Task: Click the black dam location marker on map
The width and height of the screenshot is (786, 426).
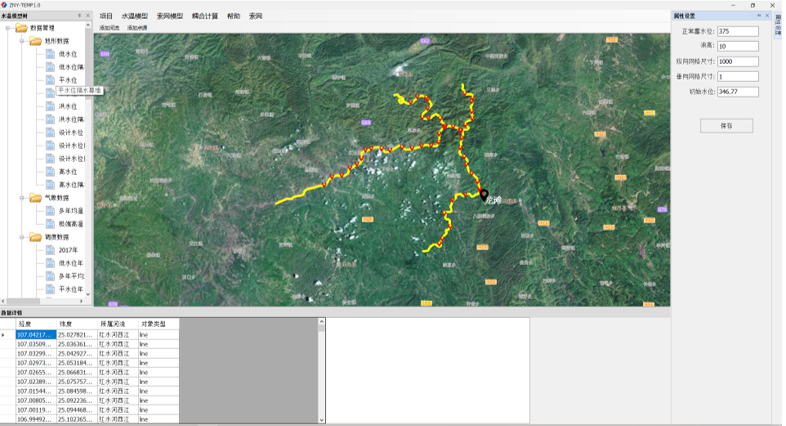Action: (484, 195)
